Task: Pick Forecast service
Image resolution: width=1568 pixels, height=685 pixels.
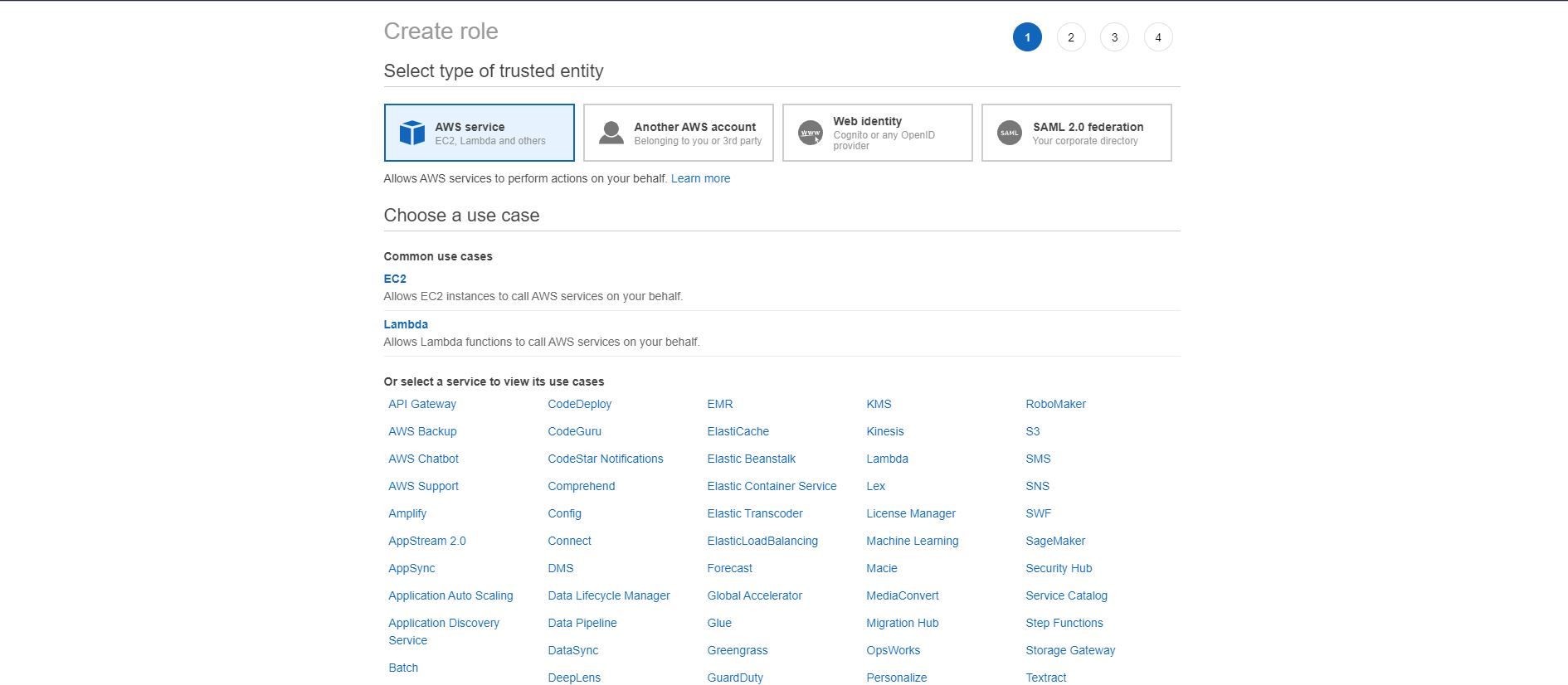Action: [730, 568]
